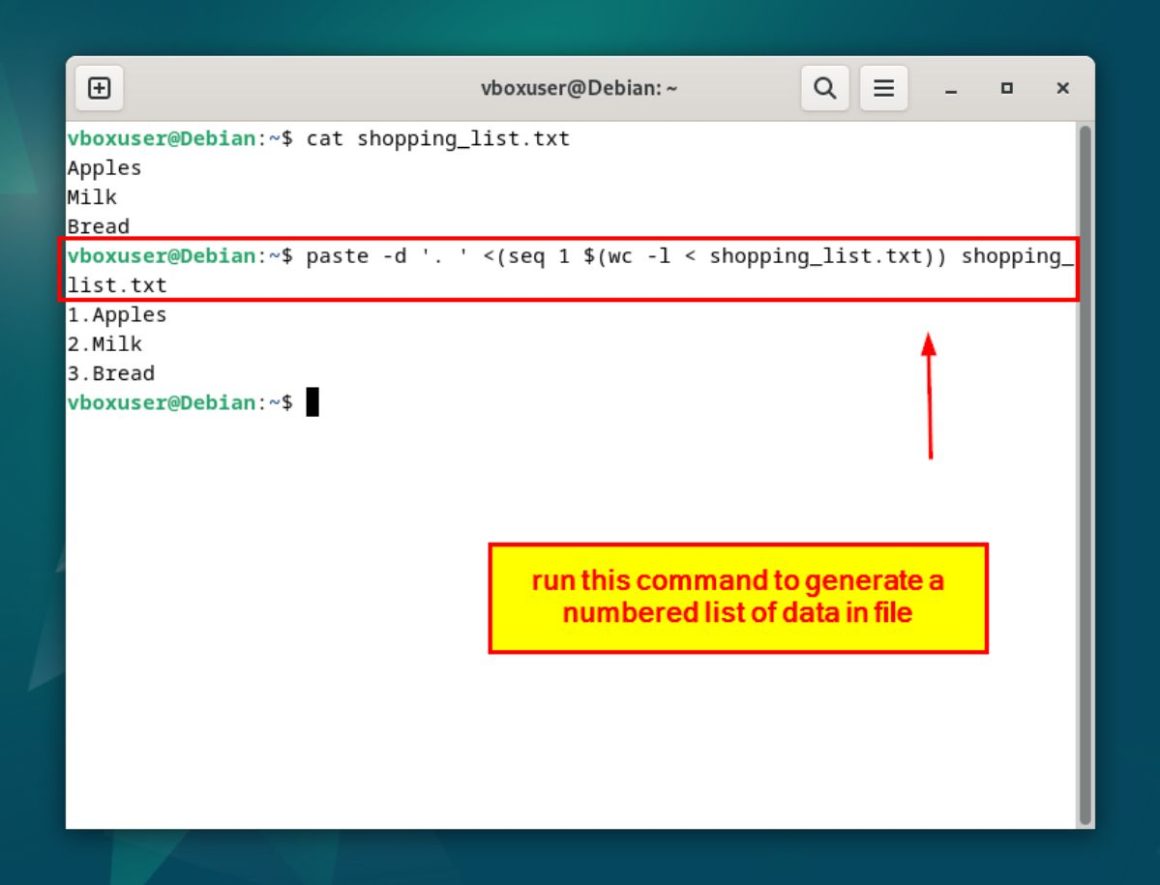Select the menu icon with three lines

pos(883,88)
